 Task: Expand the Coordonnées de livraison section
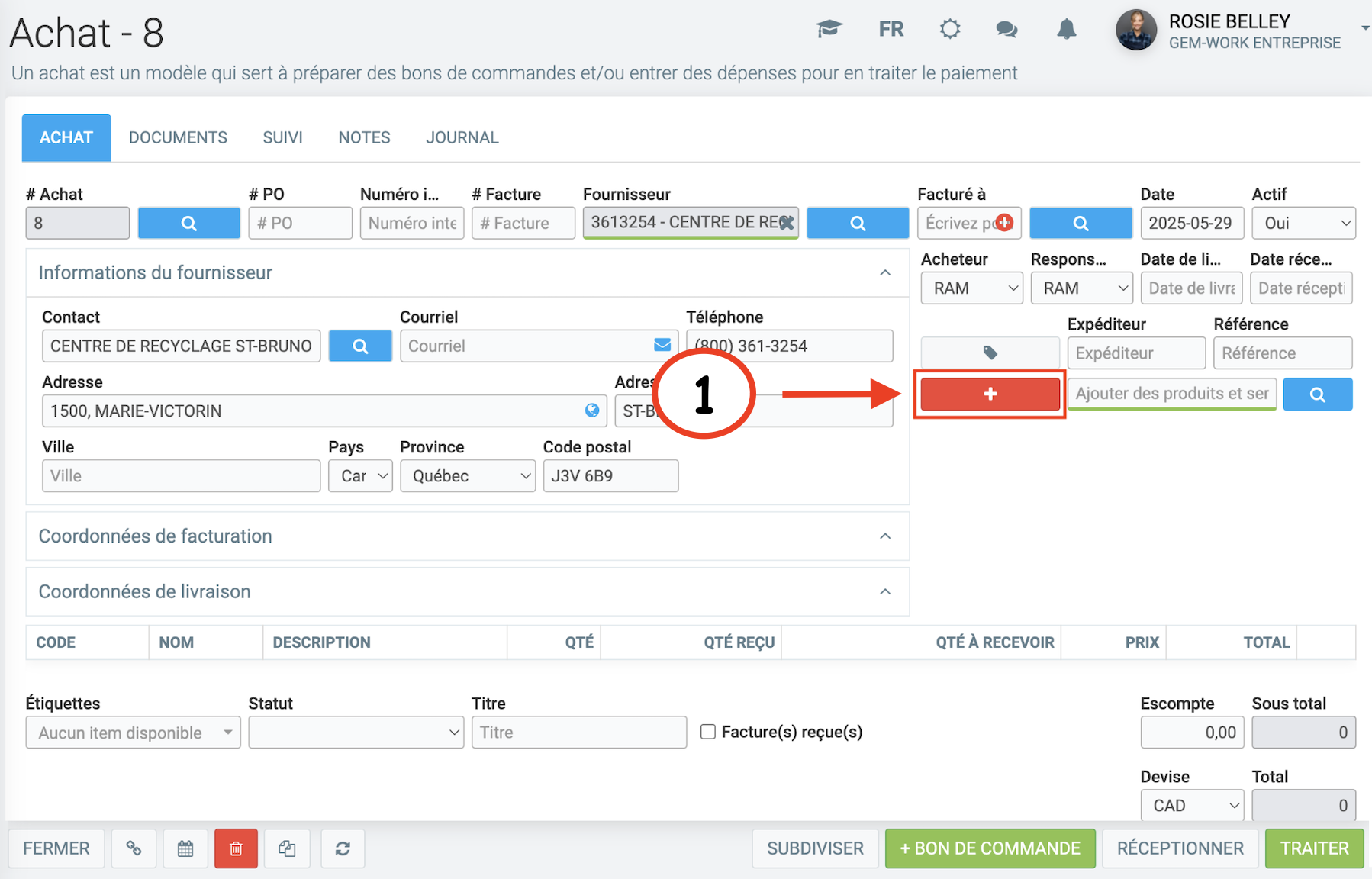[x=885, y=591]
